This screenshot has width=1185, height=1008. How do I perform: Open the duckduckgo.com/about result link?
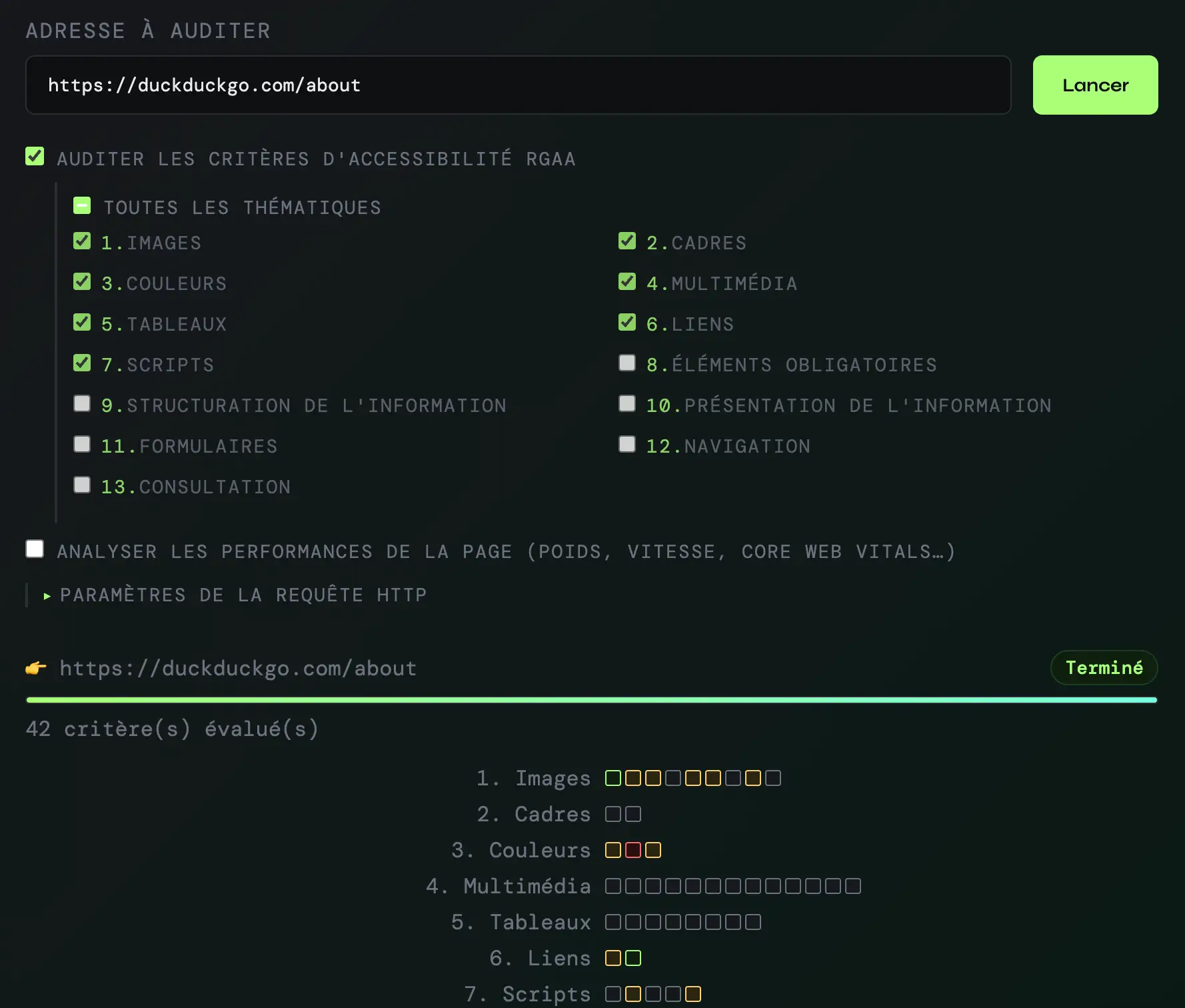pos(238,668)
